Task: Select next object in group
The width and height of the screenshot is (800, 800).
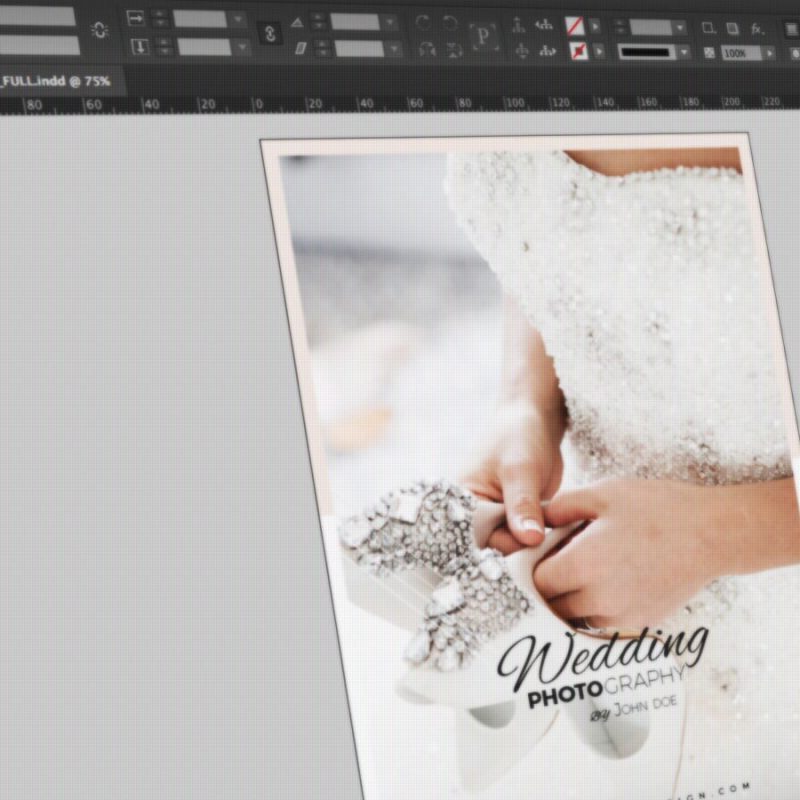Action: tap(547, 51)
